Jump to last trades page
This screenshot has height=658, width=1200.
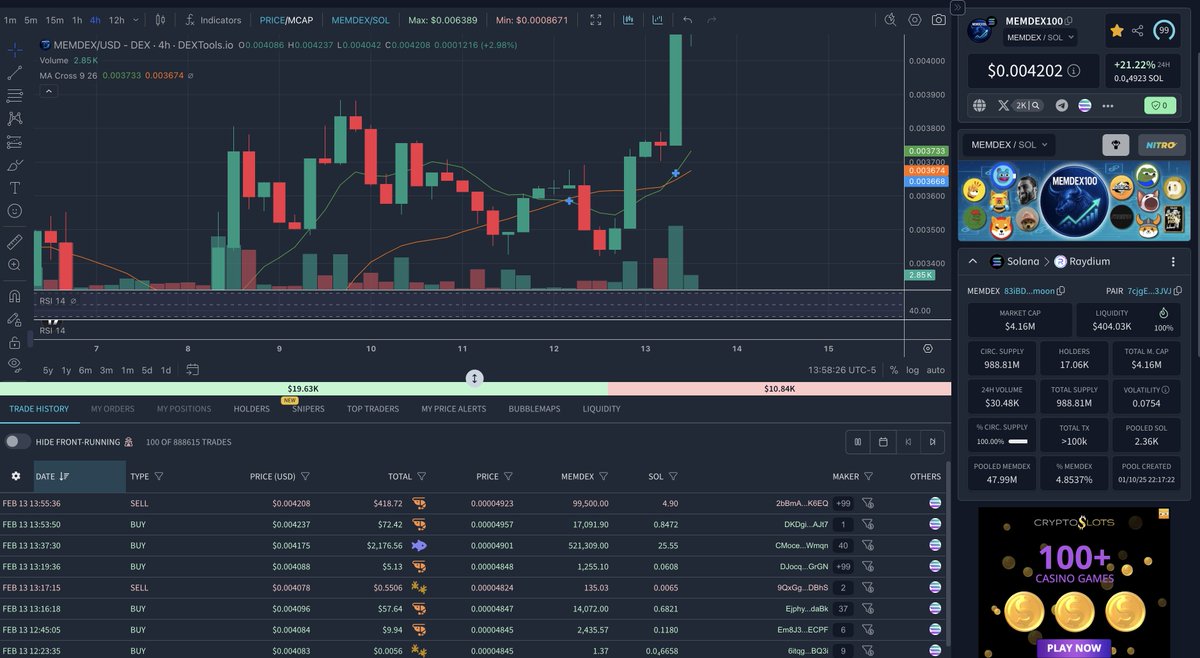[x=932, y=441]
